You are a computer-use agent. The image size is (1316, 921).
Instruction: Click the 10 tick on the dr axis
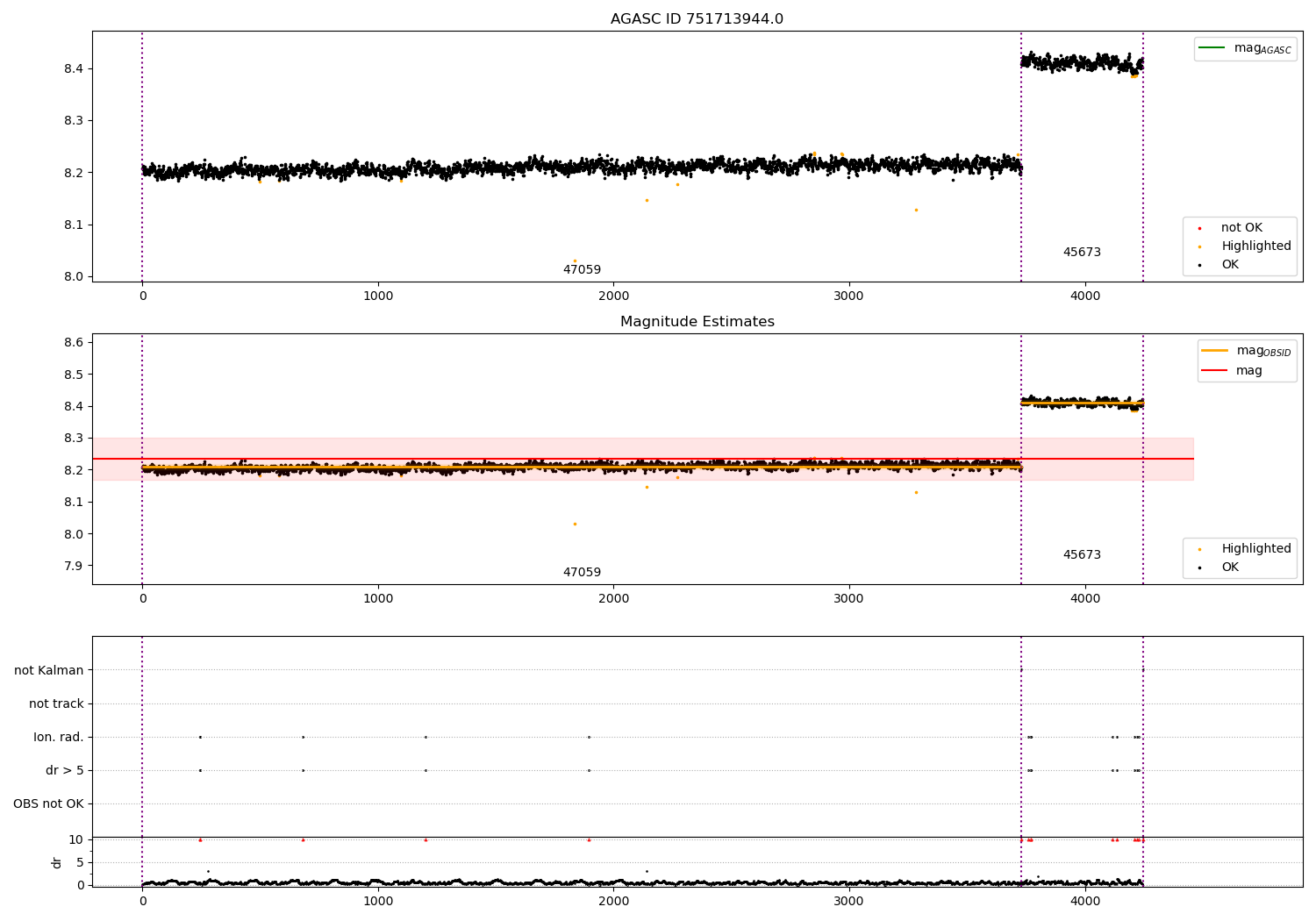[x=76, y=839]
